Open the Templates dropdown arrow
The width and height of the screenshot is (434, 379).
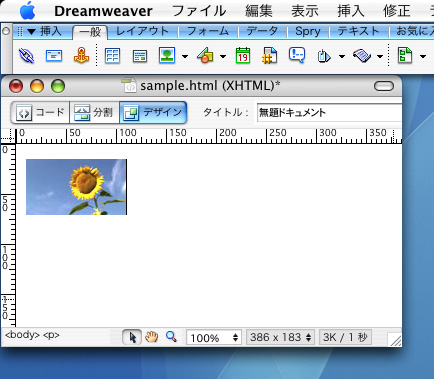423,56
